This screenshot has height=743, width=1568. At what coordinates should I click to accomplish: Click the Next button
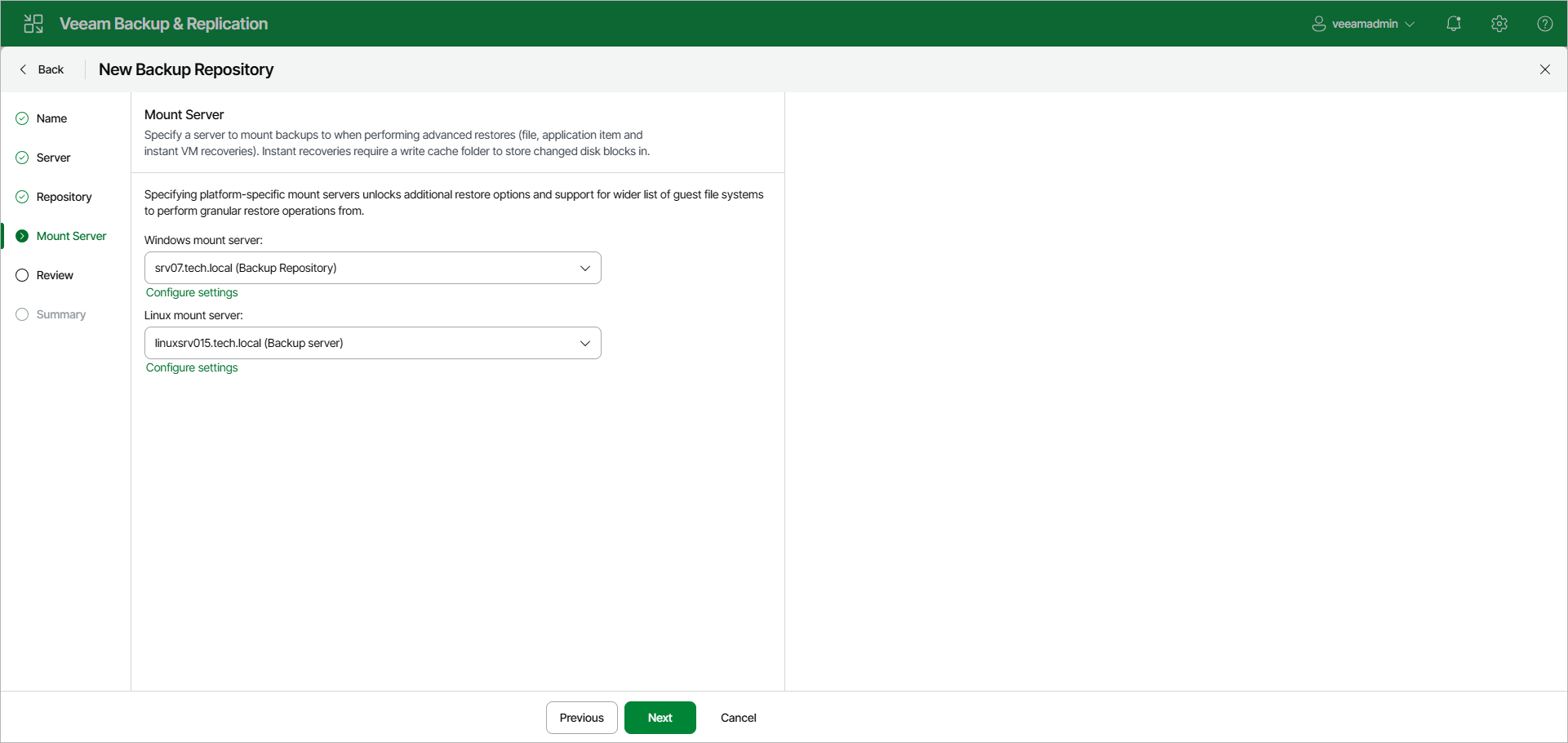[660, 717]
